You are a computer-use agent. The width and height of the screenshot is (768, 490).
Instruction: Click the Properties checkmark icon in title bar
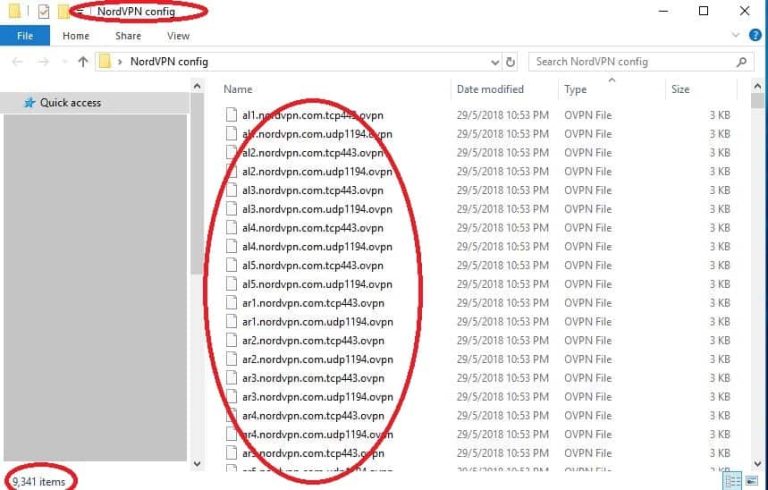pos(42,12)
